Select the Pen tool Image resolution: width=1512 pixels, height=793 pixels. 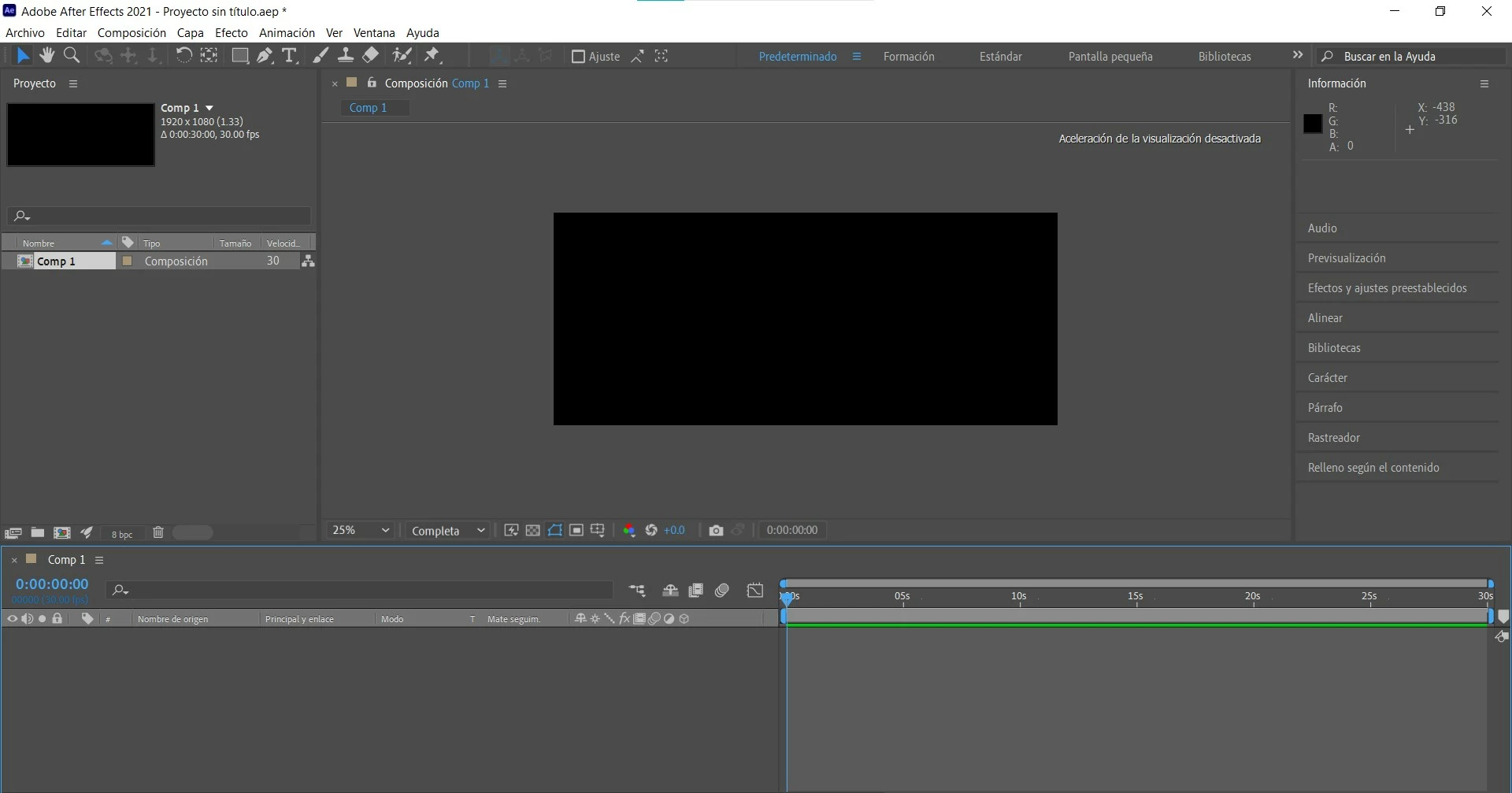[265, 55]
